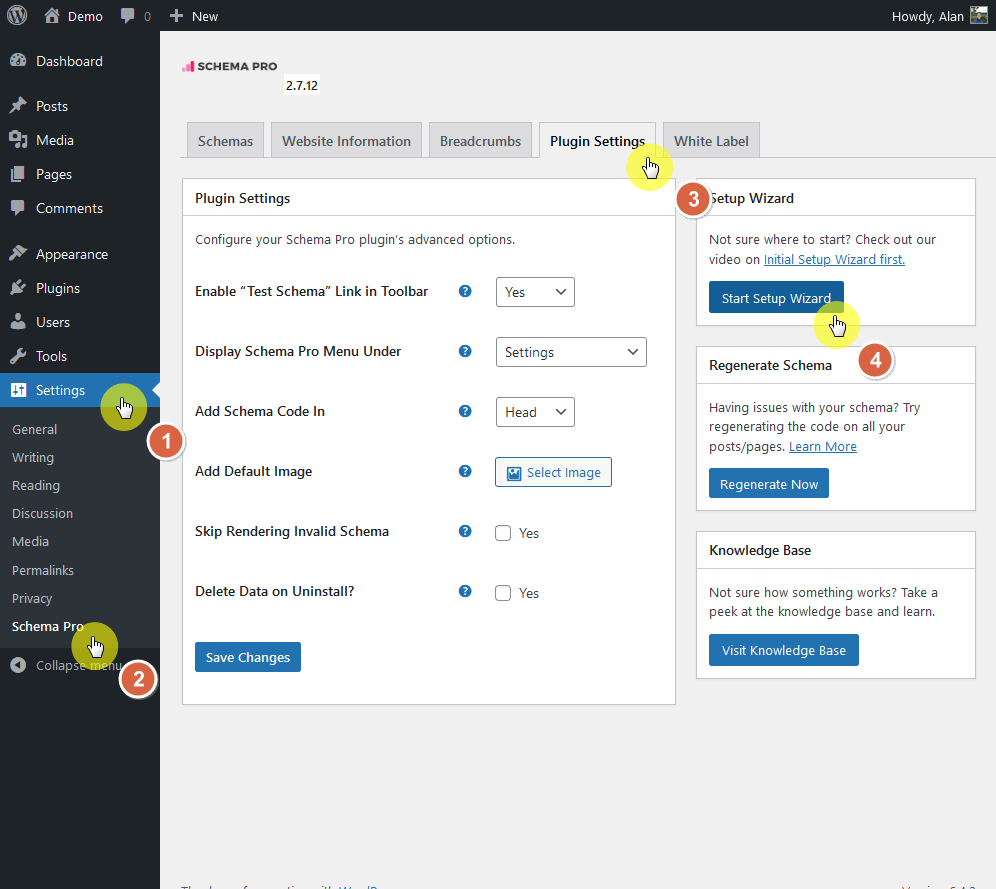996x889 pixels.
Task: Open the Initial Setup Wizard first link
Action: [x=834, y=259]
